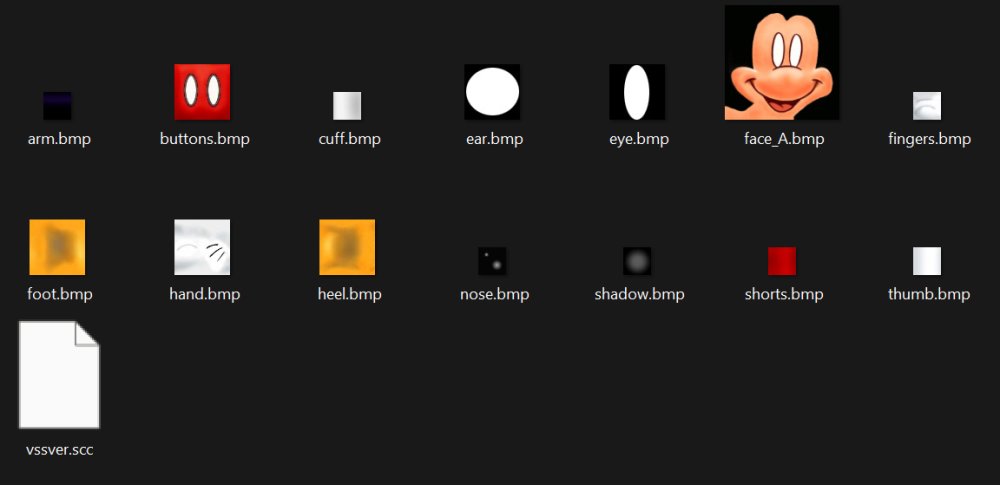Select the foot.bmp orange thumbnail
The height and width of the screenshot is (485, 1000).
click(x=57, y=247)
